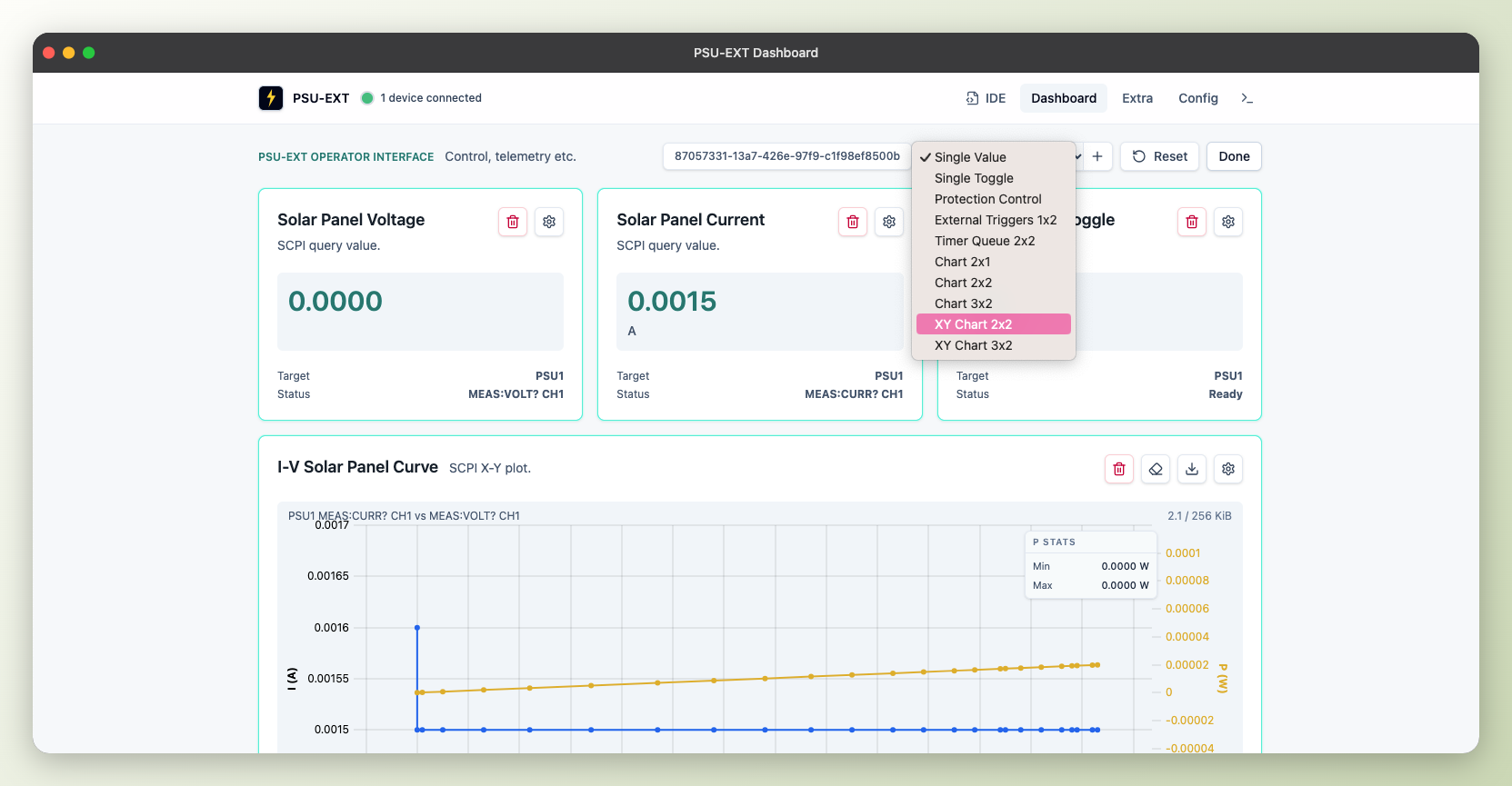Open I-V Solar Panel Curve settings
The image size is (1512, 786).
1228,469
